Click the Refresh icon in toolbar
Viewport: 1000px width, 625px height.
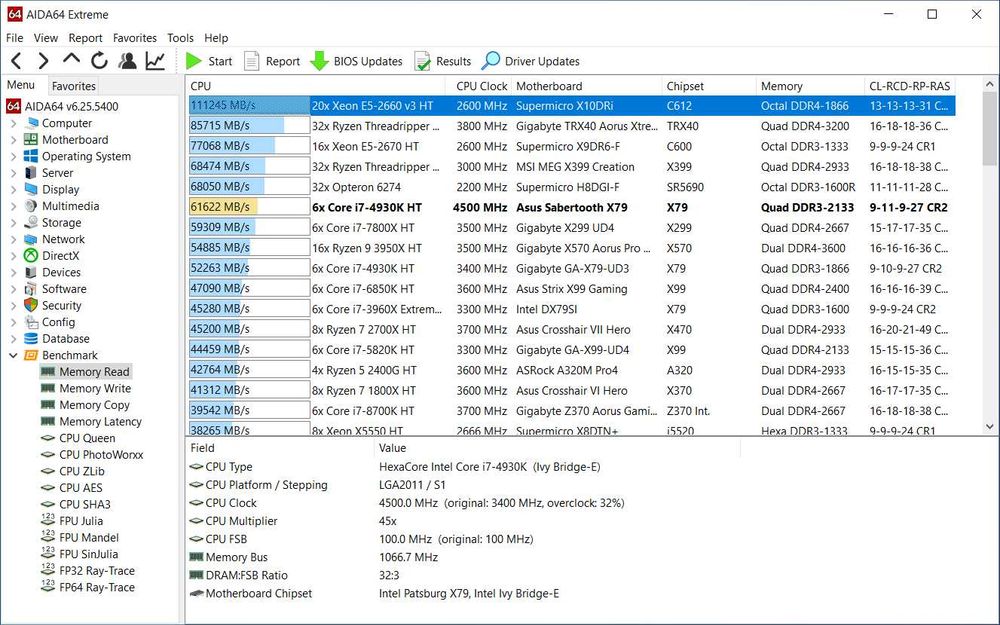(99, 61)
